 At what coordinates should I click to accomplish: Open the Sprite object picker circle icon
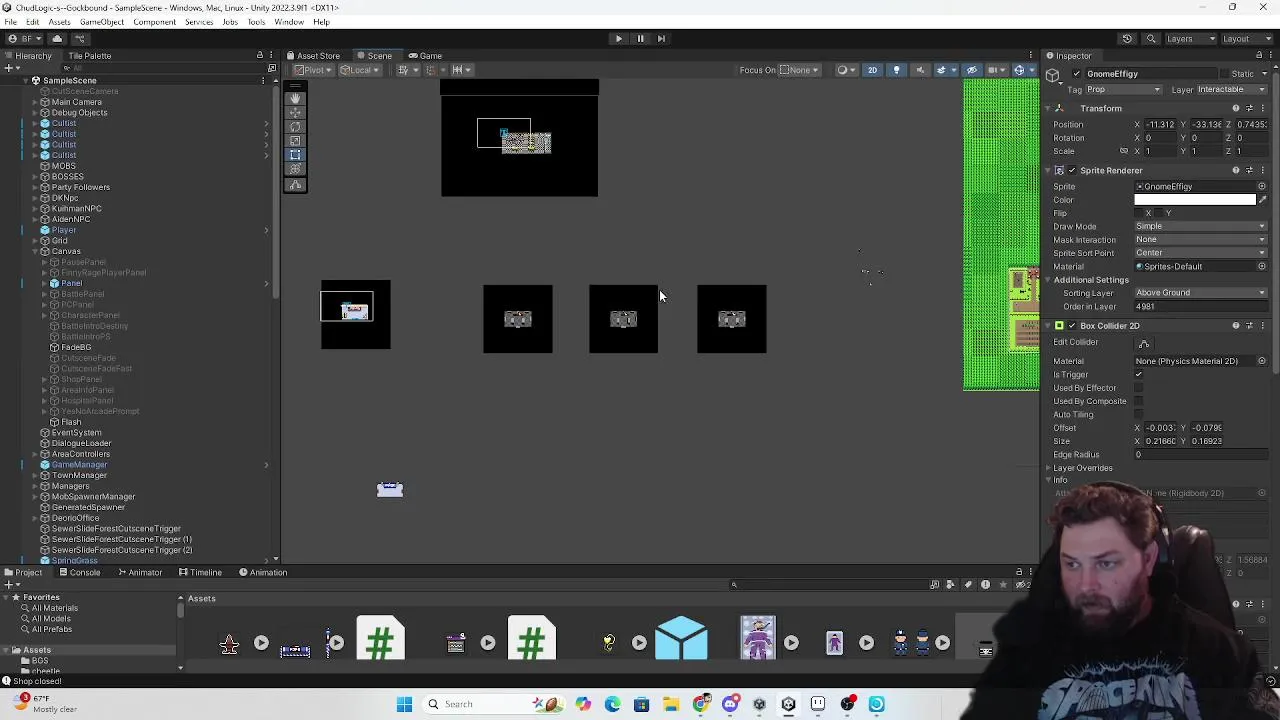coord(1262,187)
